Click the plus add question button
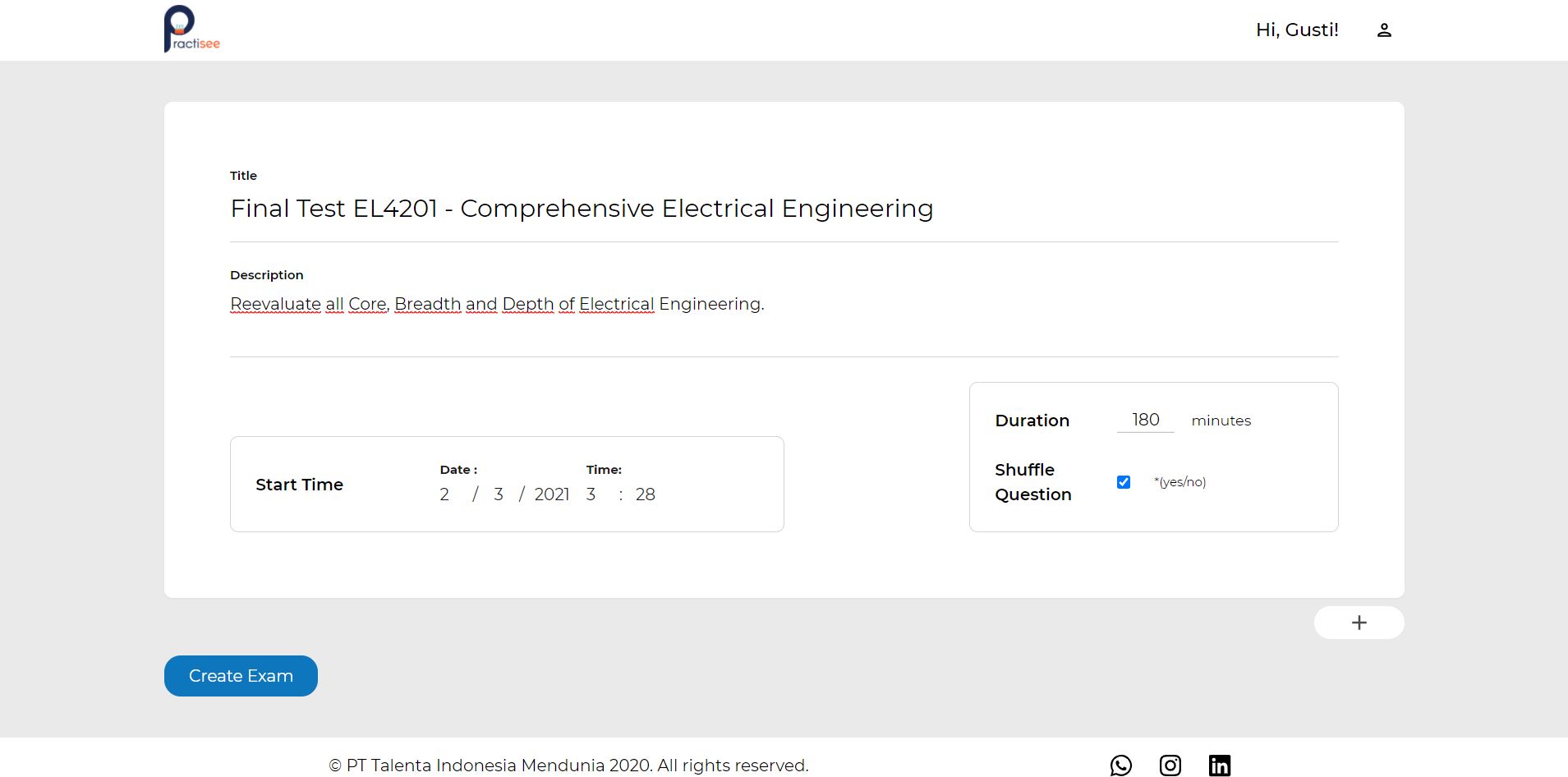 point(1359,623)
